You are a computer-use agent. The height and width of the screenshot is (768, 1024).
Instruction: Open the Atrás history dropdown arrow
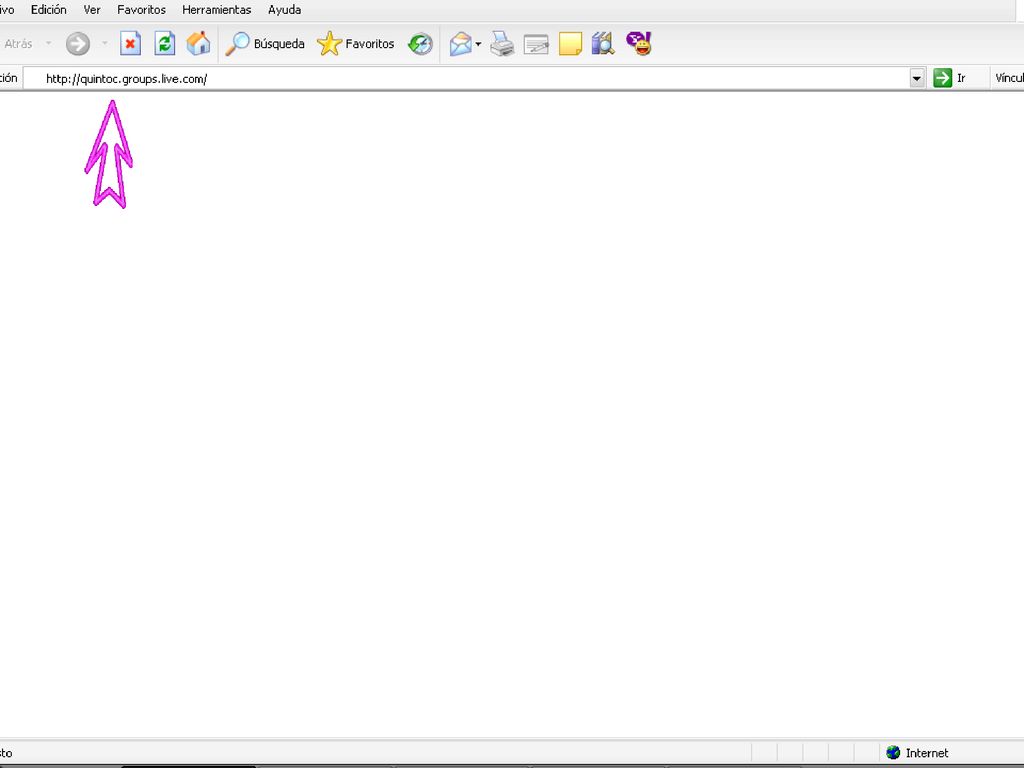tap(48, 44)
